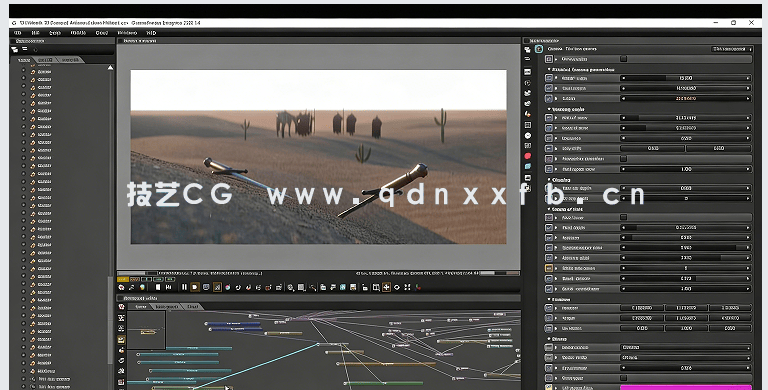Click the Eye distance slider showing 0.326

point(686,368)
